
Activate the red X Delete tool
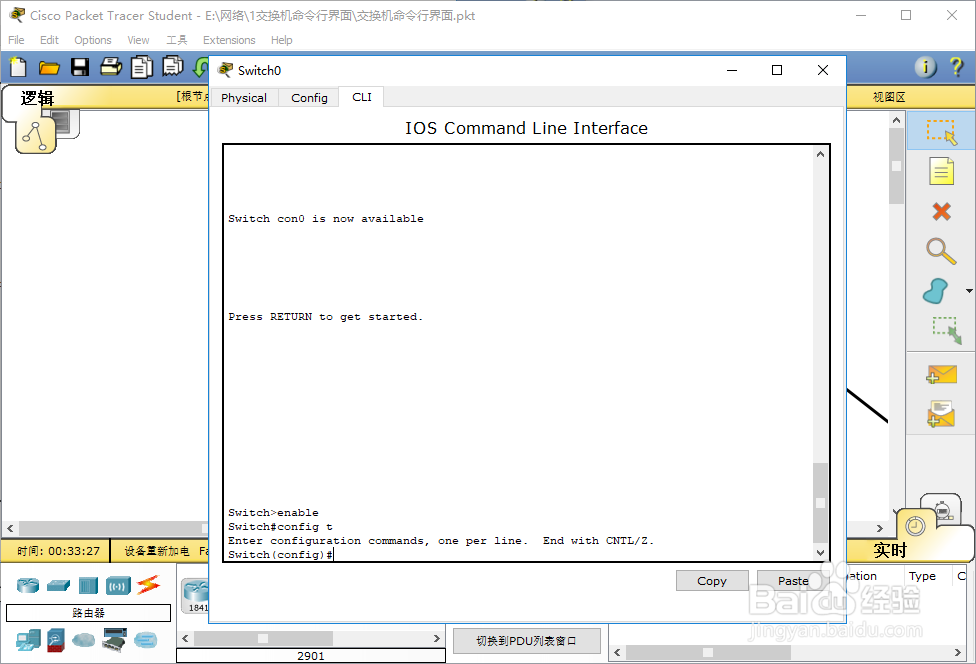point(941,212)
